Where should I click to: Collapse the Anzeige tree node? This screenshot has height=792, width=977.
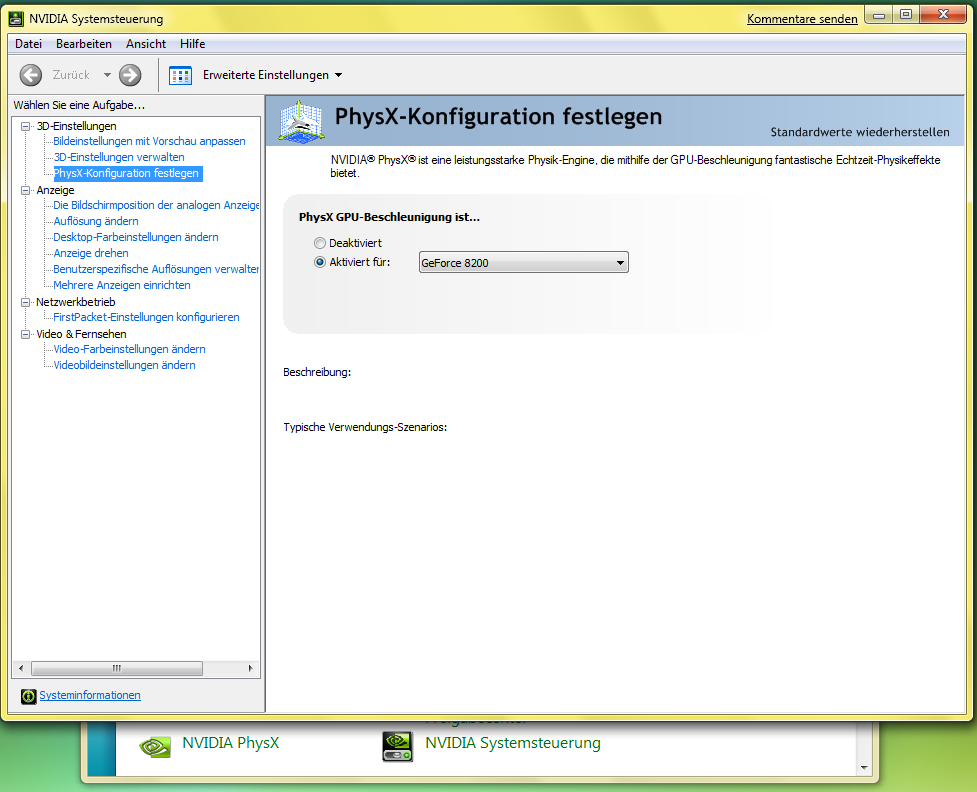click(26, 190)
